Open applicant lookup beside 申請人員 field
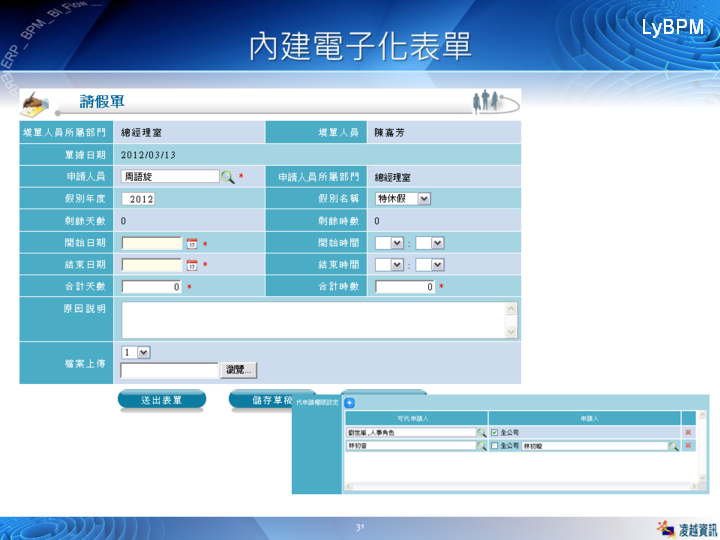Viewport: 720px width, 540px height. coord(228,177)
